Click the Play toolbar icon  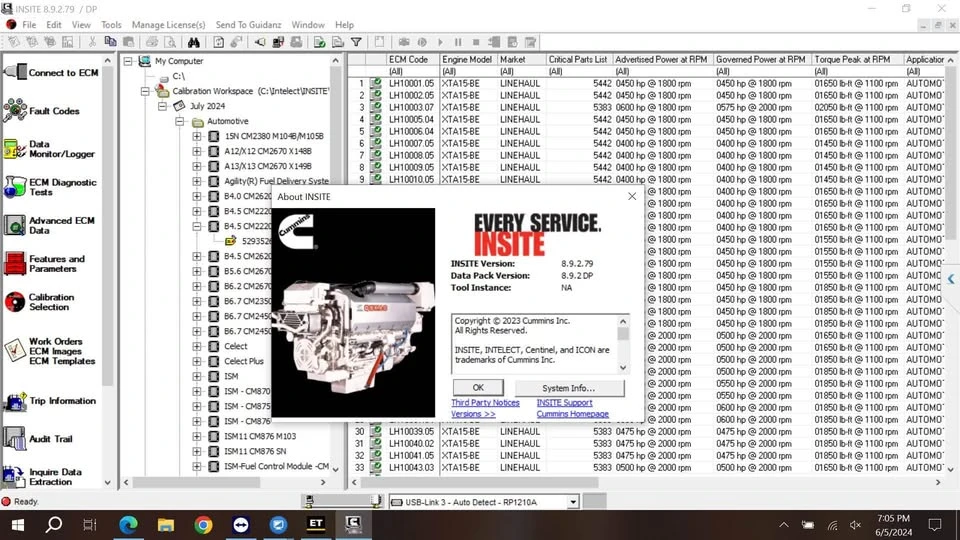point(440,42)
